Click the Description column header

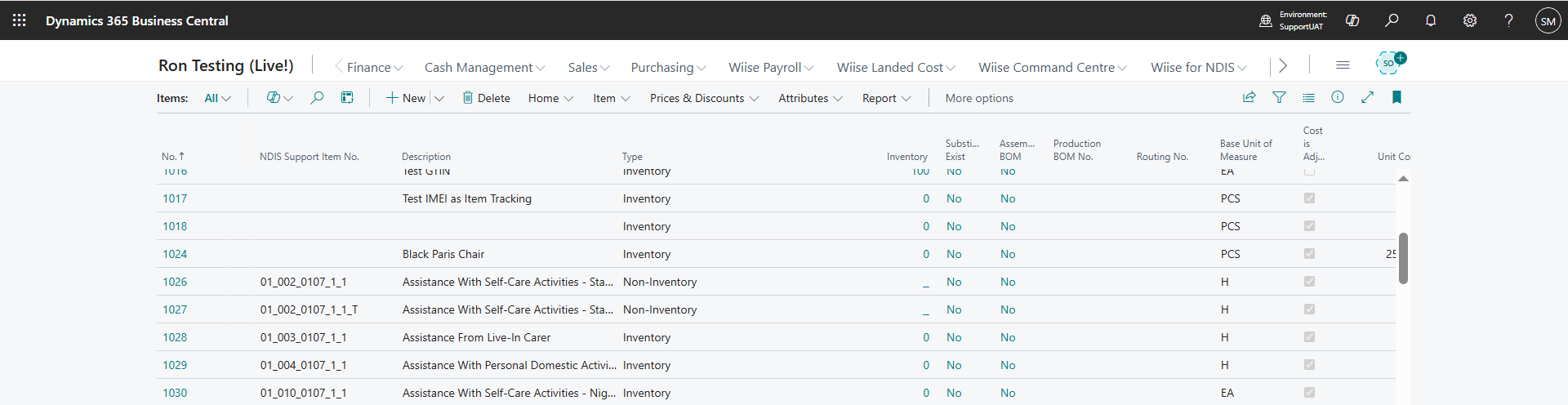[x=426, y=156]
